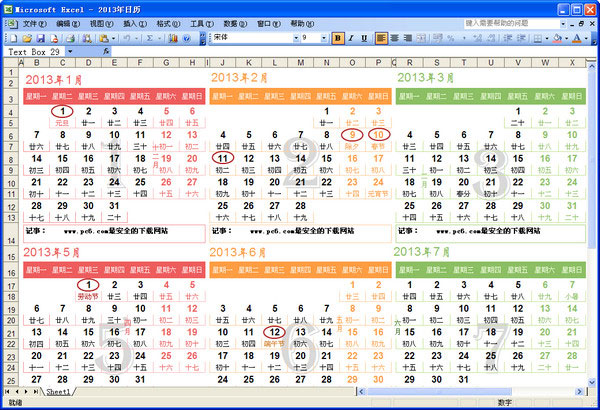Open the Fill Color dropdown arrow
Screen dimensions: 600x410
(x=567, y=38)
